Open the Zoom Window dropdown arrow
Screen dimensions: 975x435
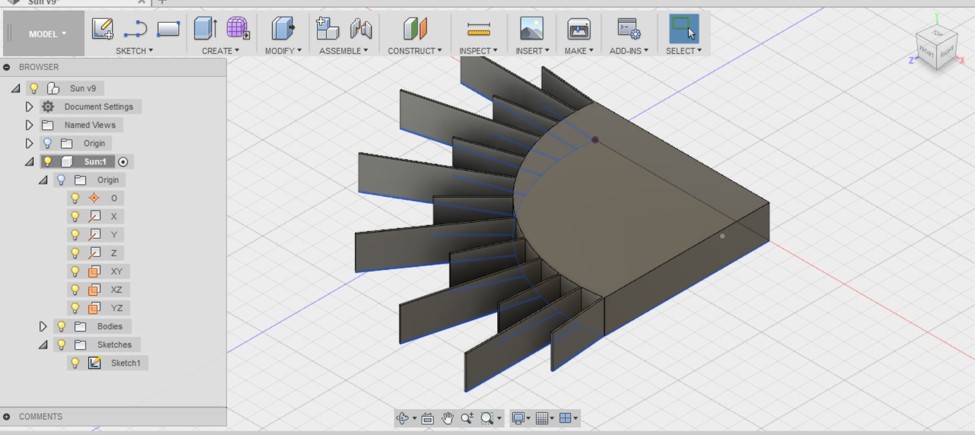coord(499,419)
